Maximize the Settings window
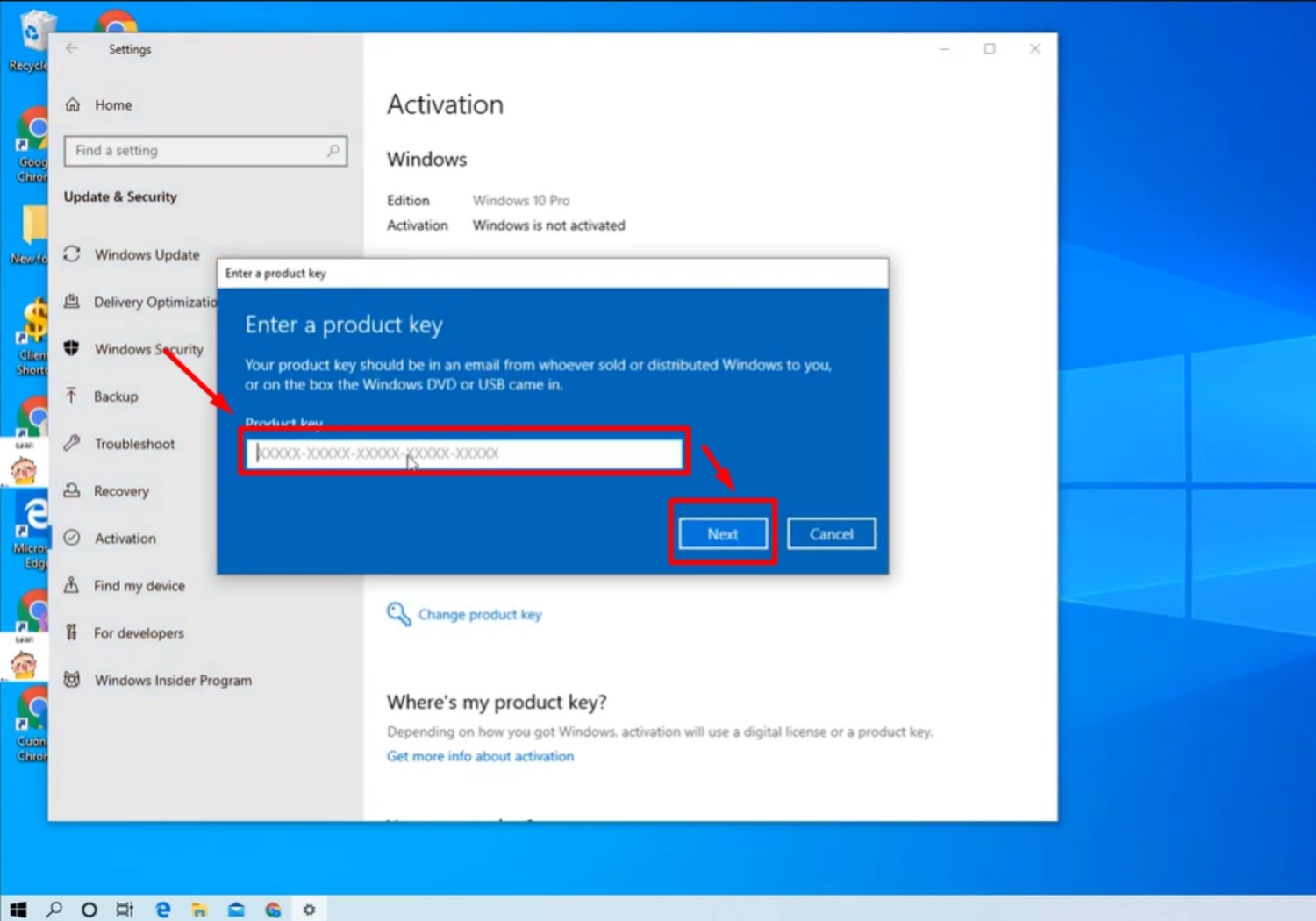Image resolution: width=1316 pixels, height=921 pixels. 990,49
